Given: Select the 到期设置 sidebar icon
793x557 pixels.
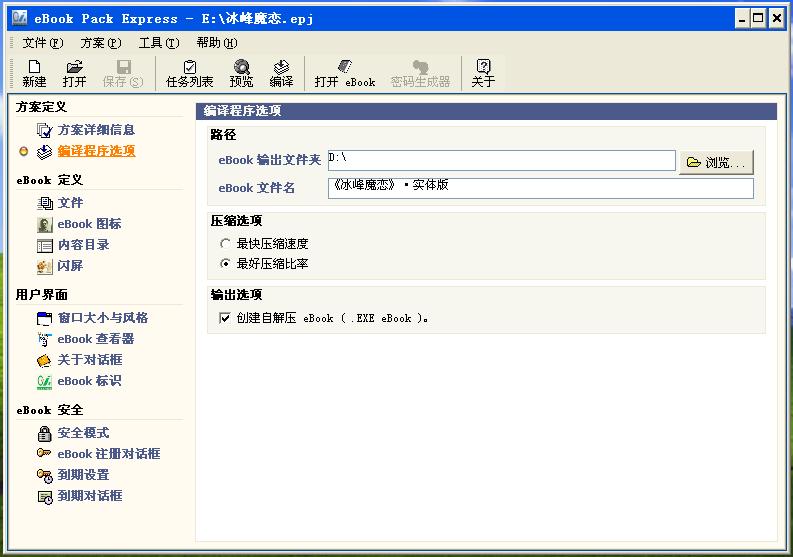Looking at the screenshot, I should 45,476.
